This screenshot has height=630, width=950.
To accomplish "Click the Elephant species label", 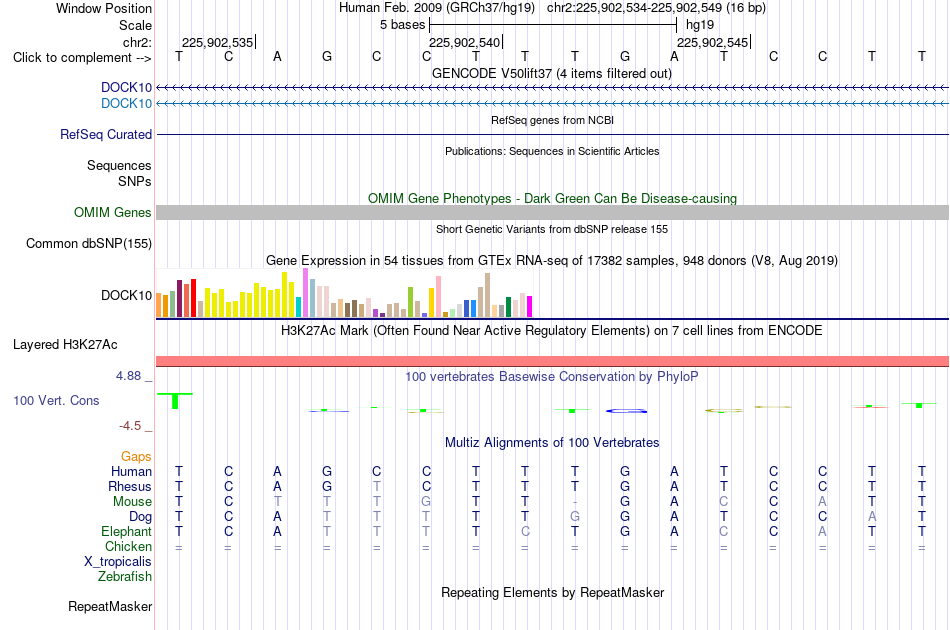I will [126, 531].
